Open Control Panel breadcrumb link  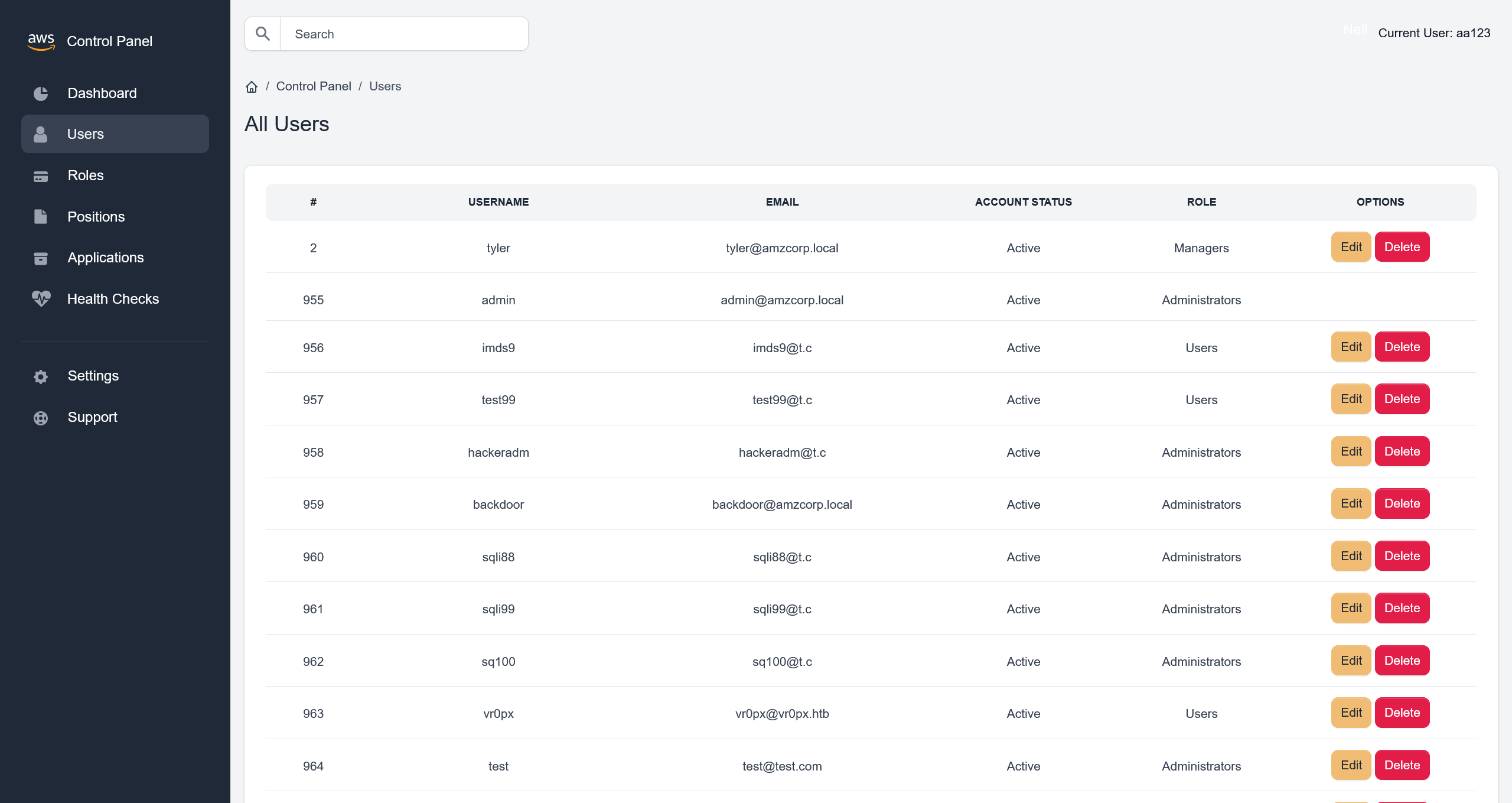pyautogui.click(x=314, y=86)
